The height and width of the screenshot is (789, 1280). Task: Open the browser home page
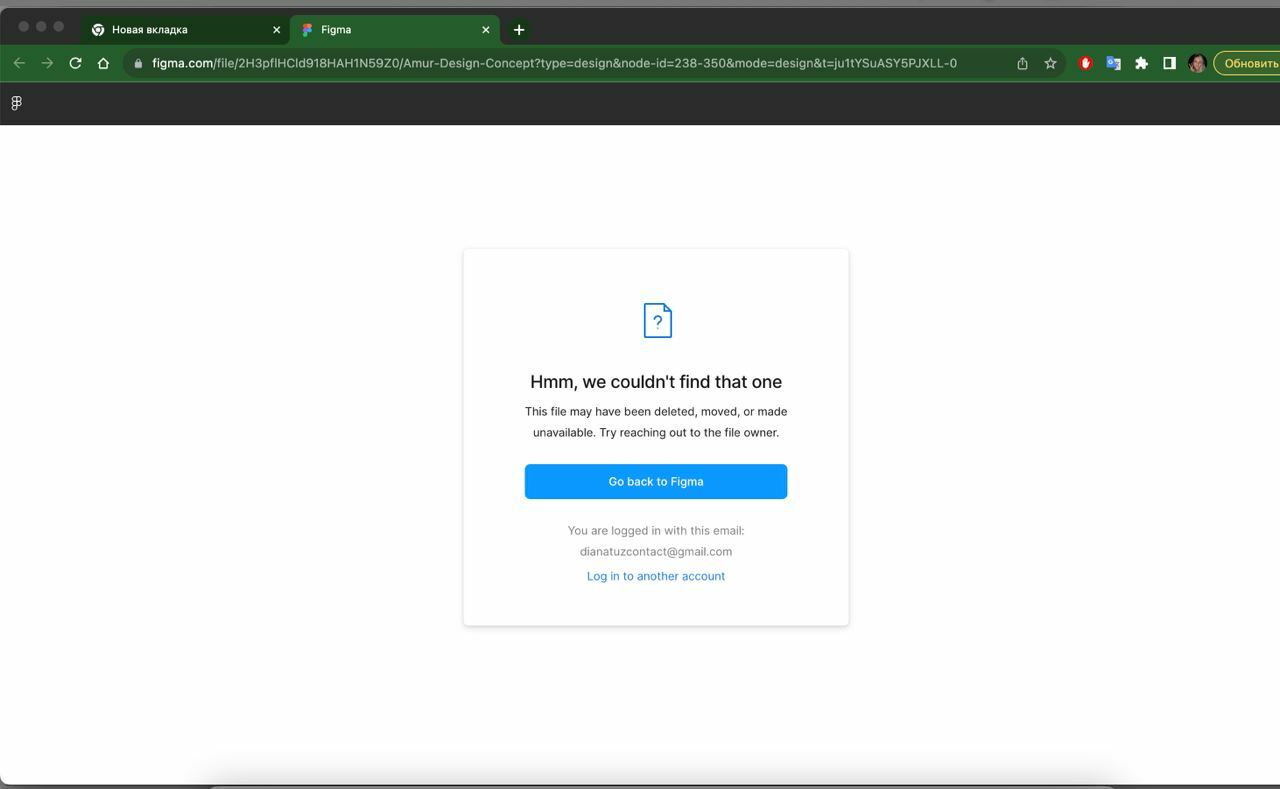[103, 63]
